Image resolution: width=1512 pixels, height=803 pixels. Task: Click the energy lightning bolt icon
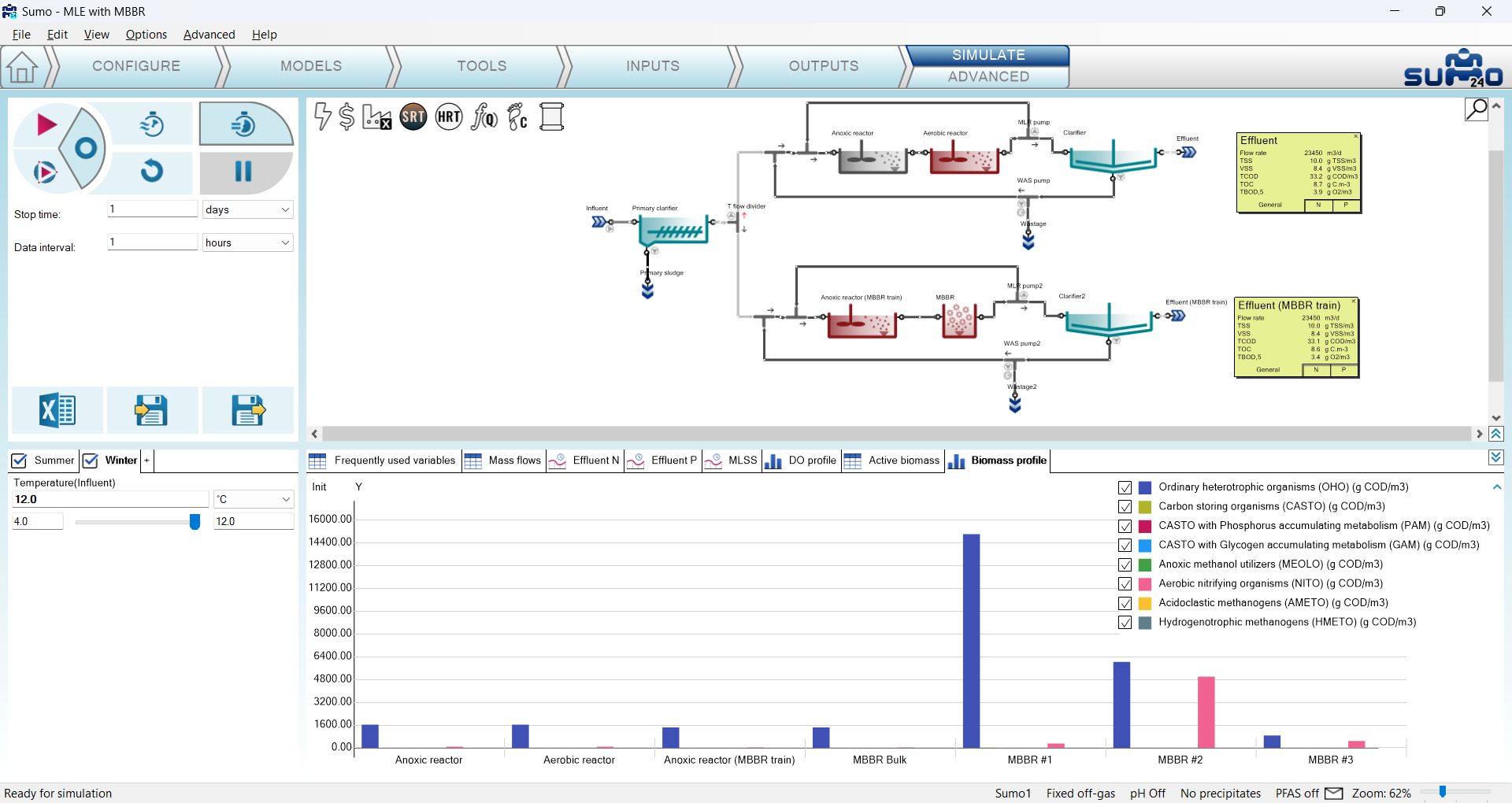(322, 117)
